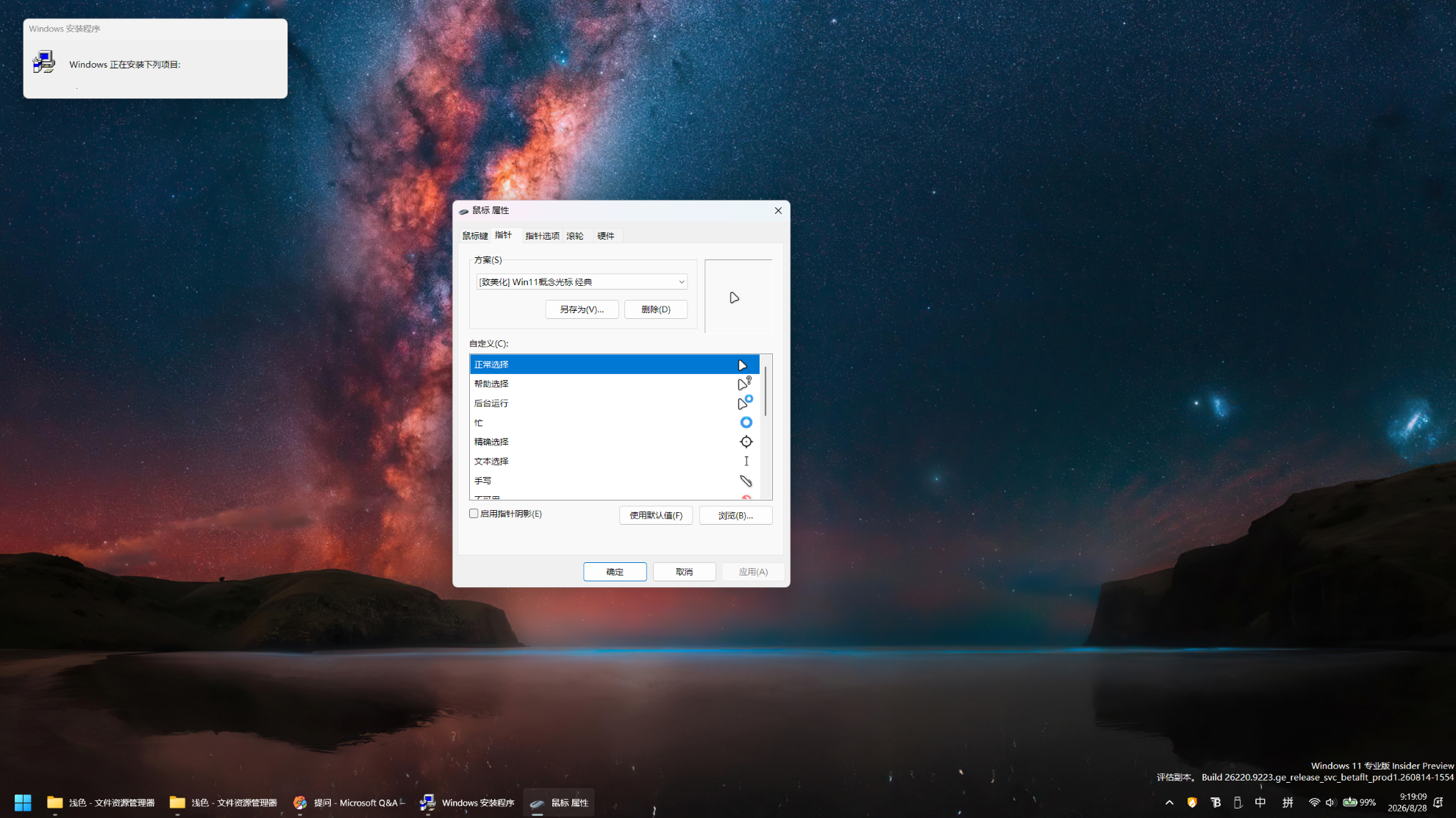Click the TB tray icon
This screenshot has height=818, width=1456.
1216,803
